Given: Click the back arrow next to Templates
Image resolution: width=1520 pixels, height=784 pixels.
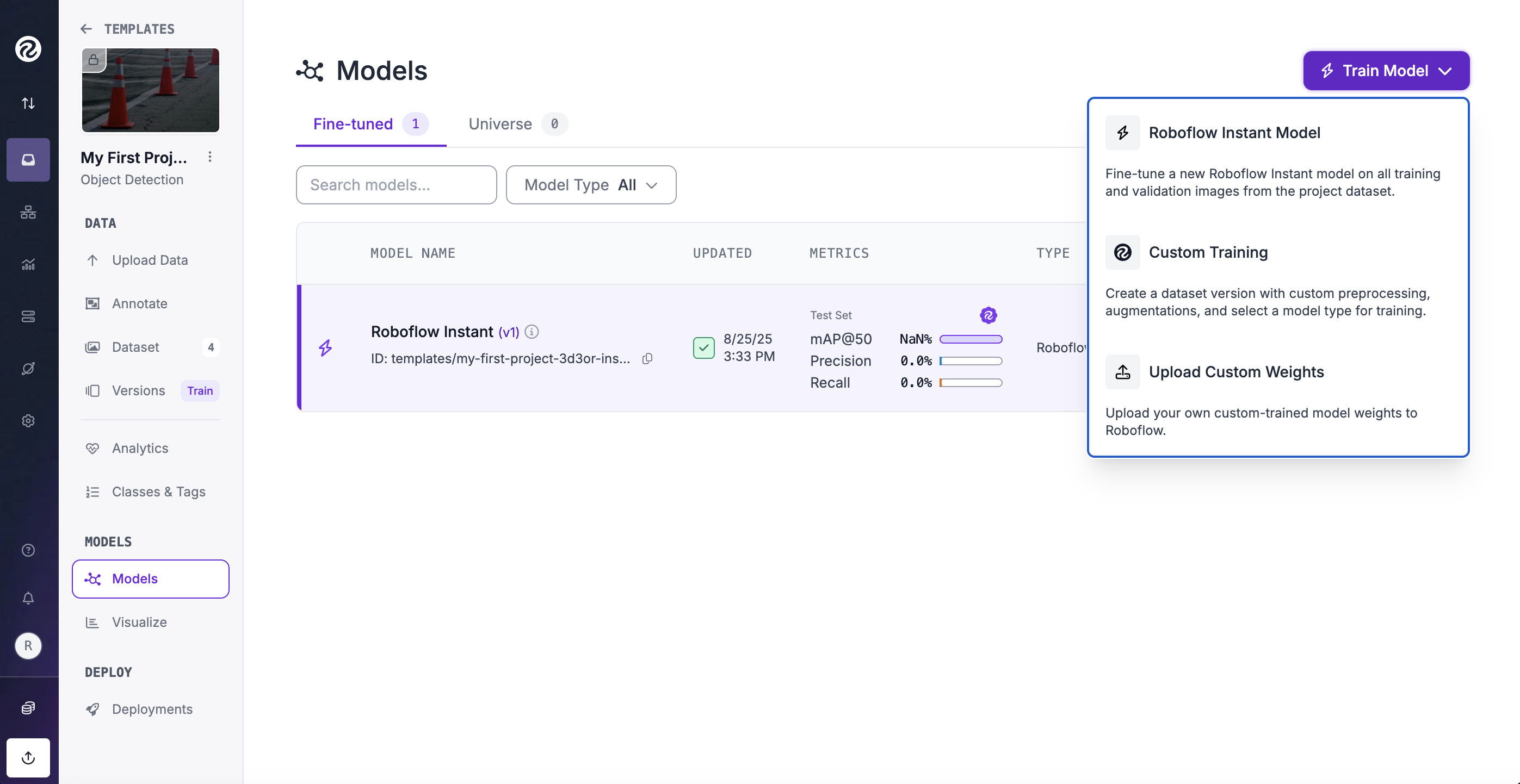Looking at the screenshot, I should point(86,29).
